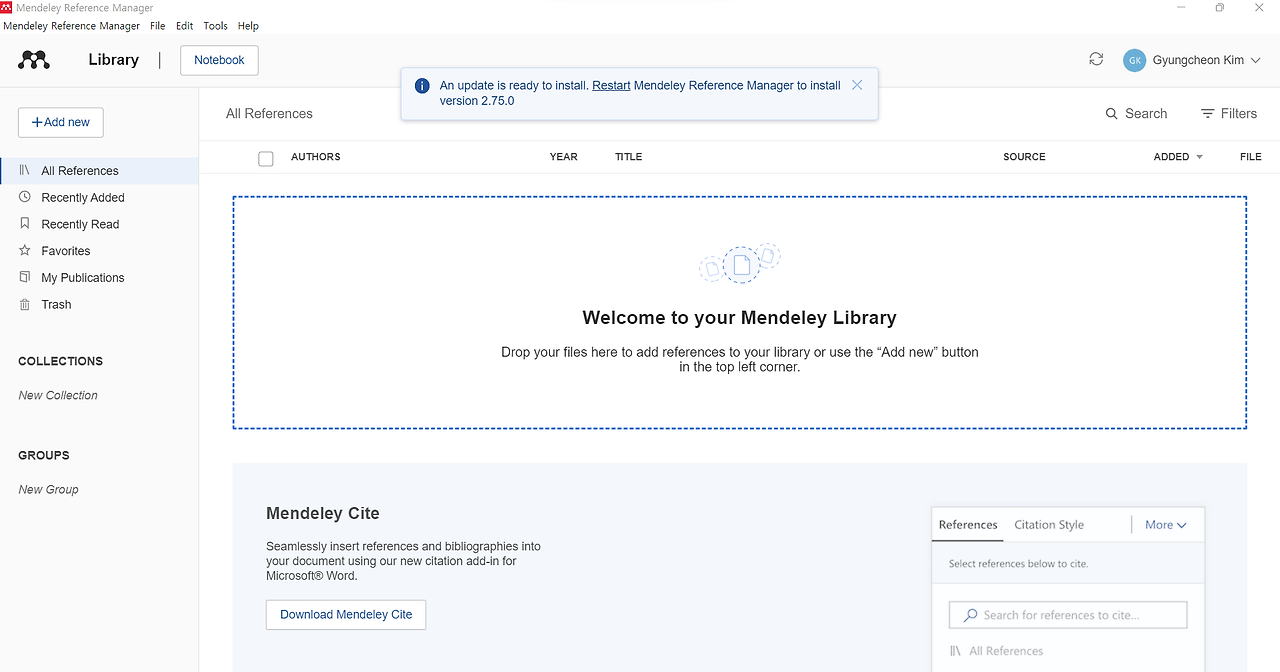The image size is (1280, 672).
Task: Click the Search magnifier icon
Action: [1111, 114]
